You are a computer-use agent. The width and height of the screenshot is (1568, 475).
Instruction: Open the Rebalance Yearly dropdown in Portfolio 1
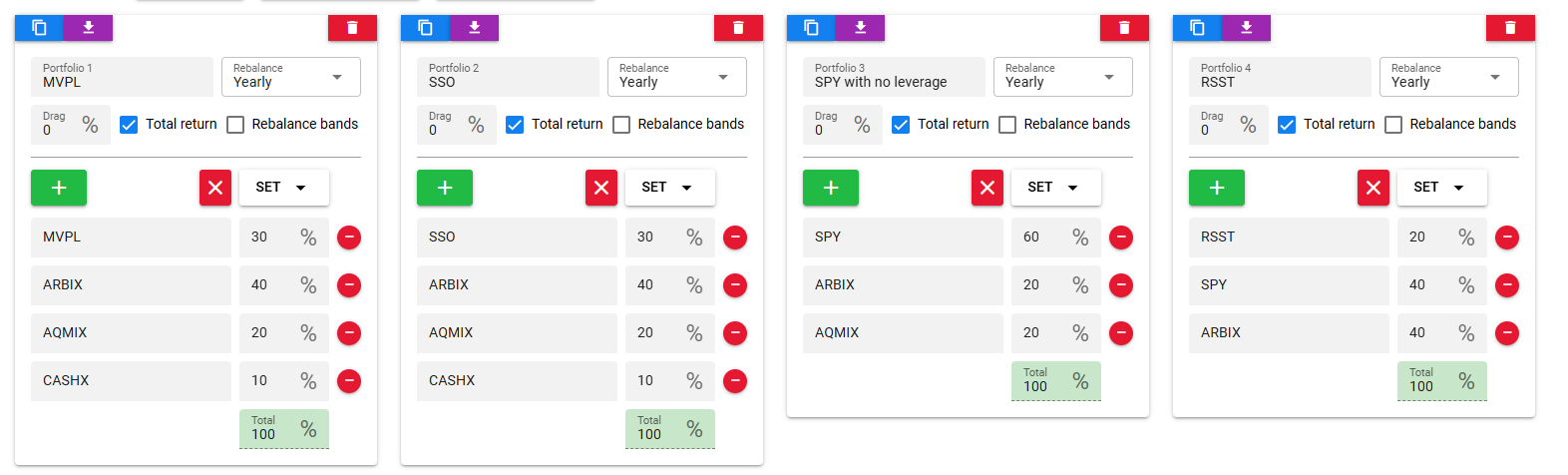(x=291, y=77)
